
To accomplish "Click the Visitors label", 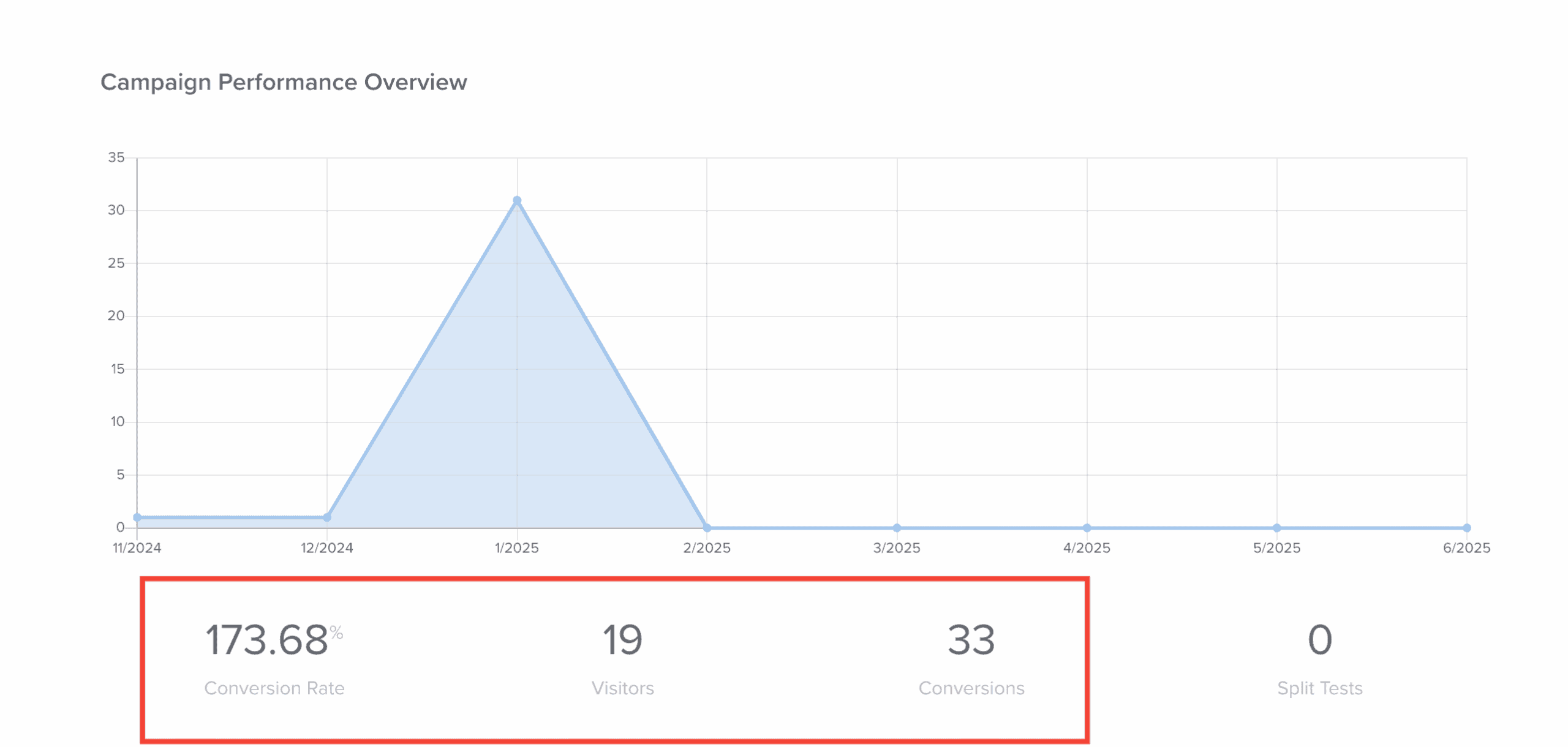I will point(622,688).
